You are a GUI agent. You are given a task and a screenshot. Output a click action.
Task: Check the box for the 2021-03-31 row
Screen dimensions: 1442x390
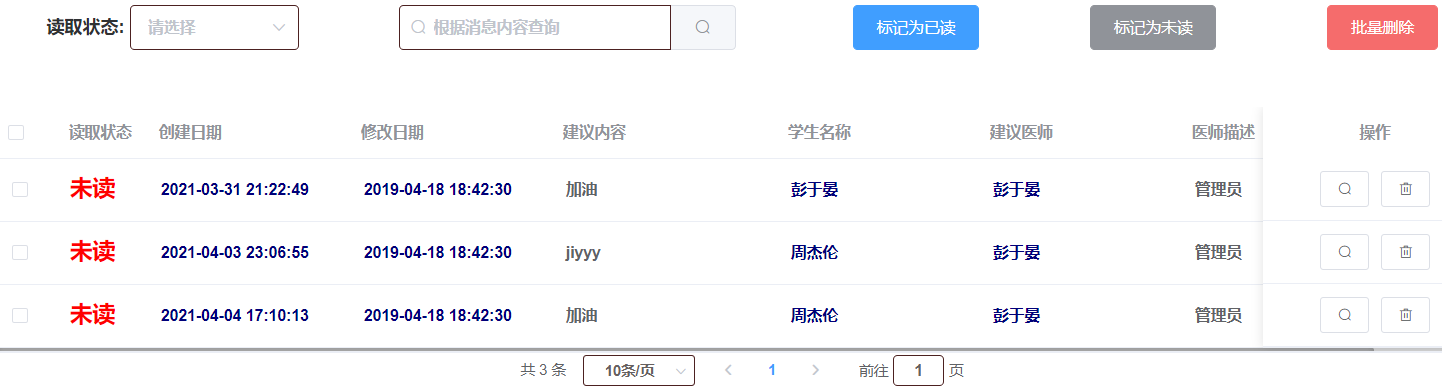[20, 189]
